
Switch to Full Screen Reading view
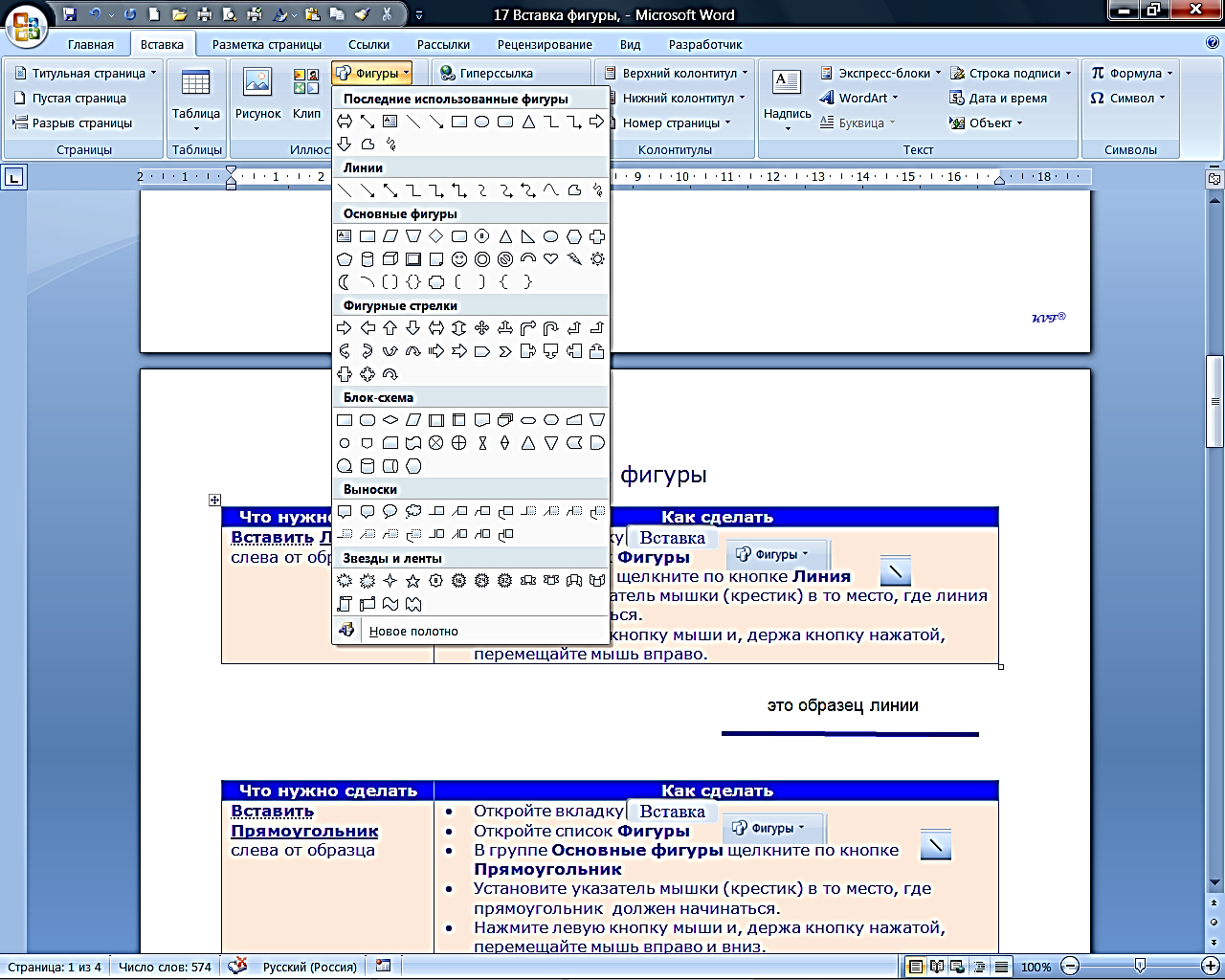(x=937, y=967)
